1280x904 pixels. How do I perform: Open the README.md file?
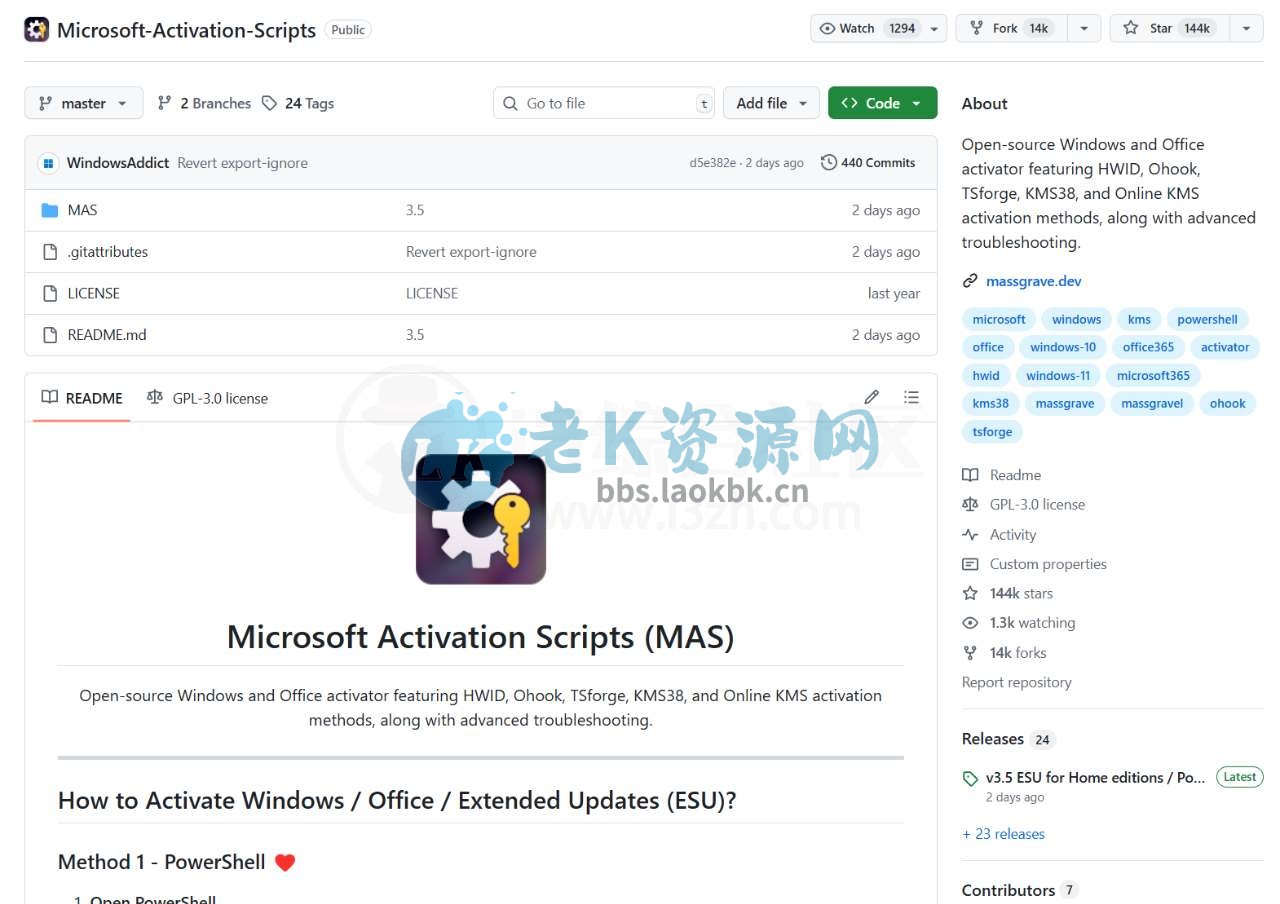(x=107, y=335)
